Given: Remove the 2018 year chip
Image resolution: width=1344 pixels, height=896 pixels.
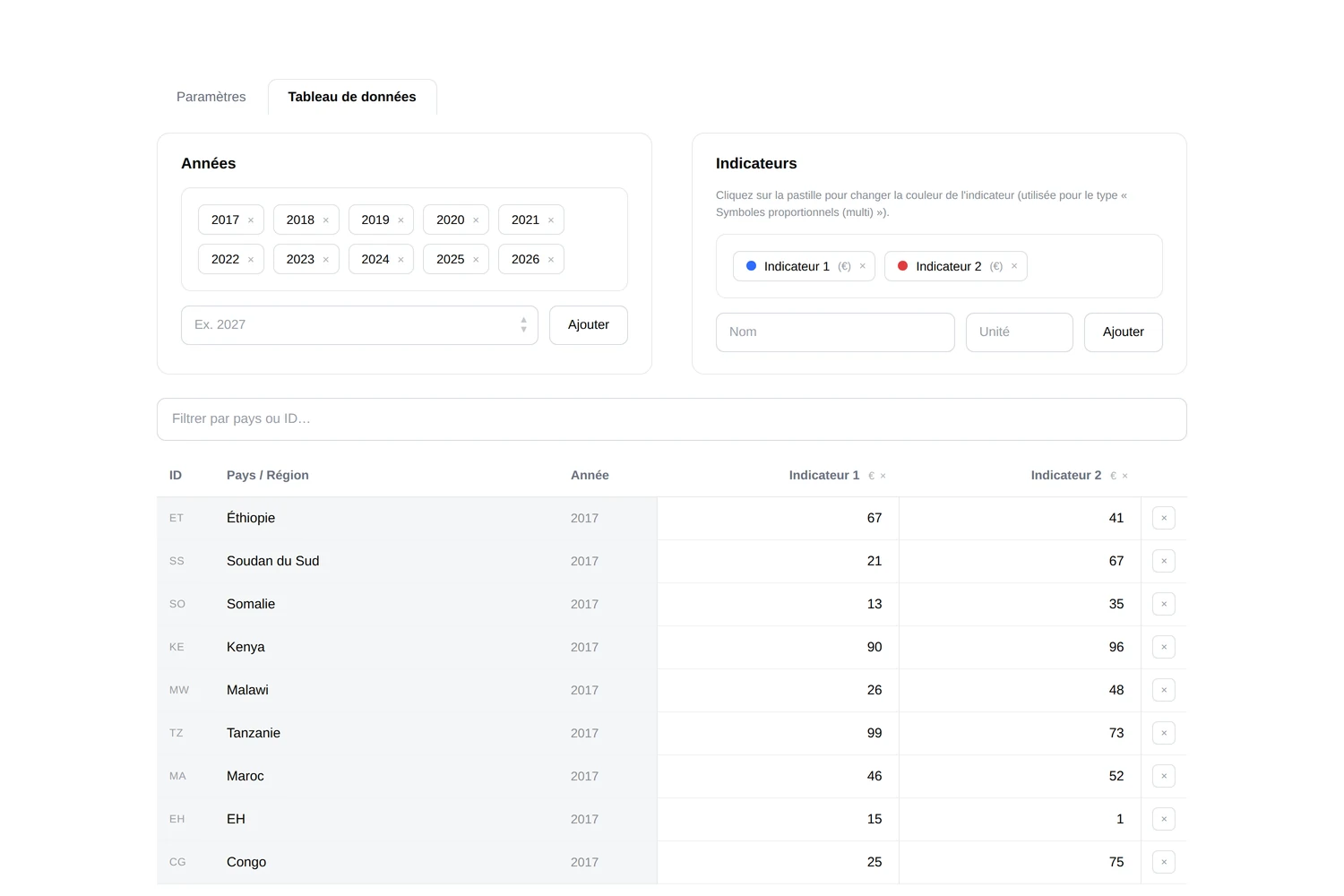Looking at the screenshot, I should click(326, 220).
